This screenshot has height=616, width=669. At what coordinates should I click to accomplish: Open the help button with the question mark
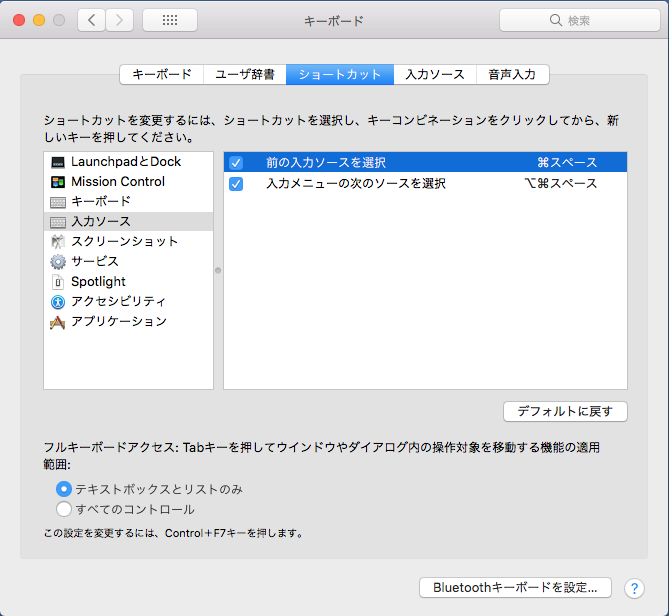click(634, 589)
